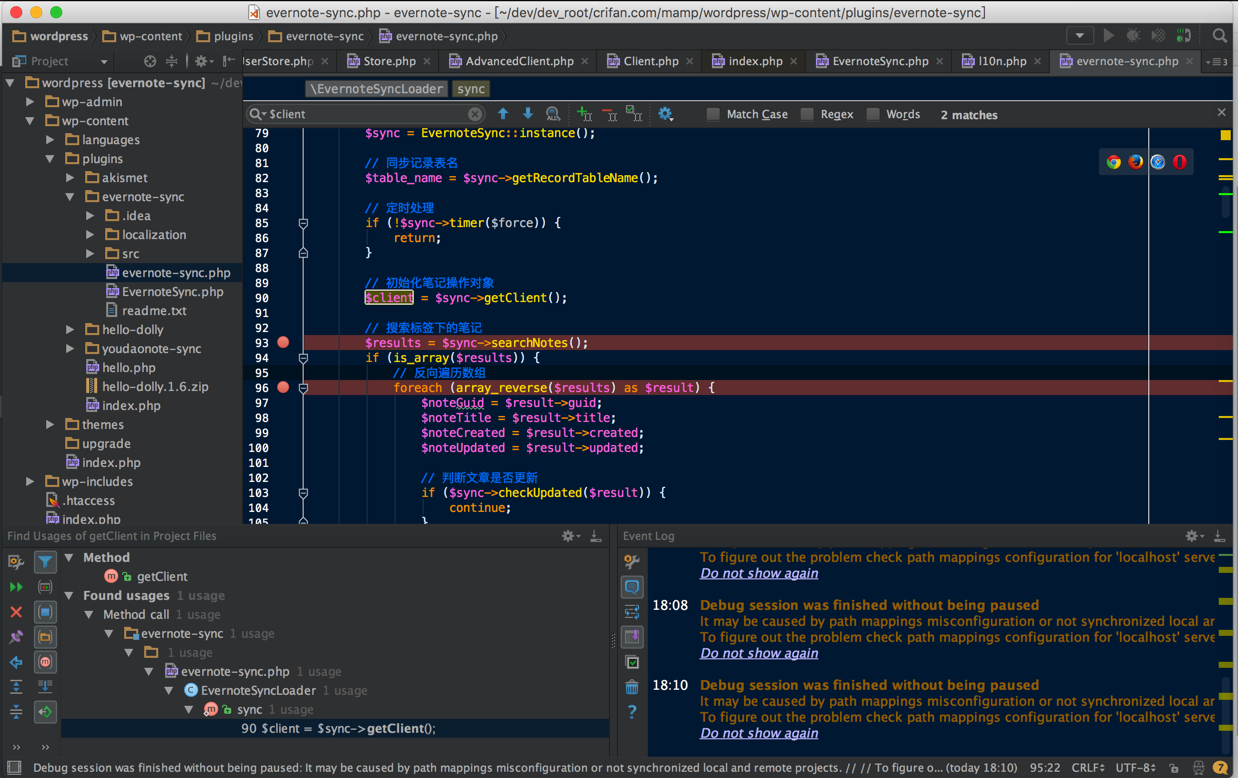Close the Find Usages red X
This screenshot has width=1238, height=778.
(16, 612)
